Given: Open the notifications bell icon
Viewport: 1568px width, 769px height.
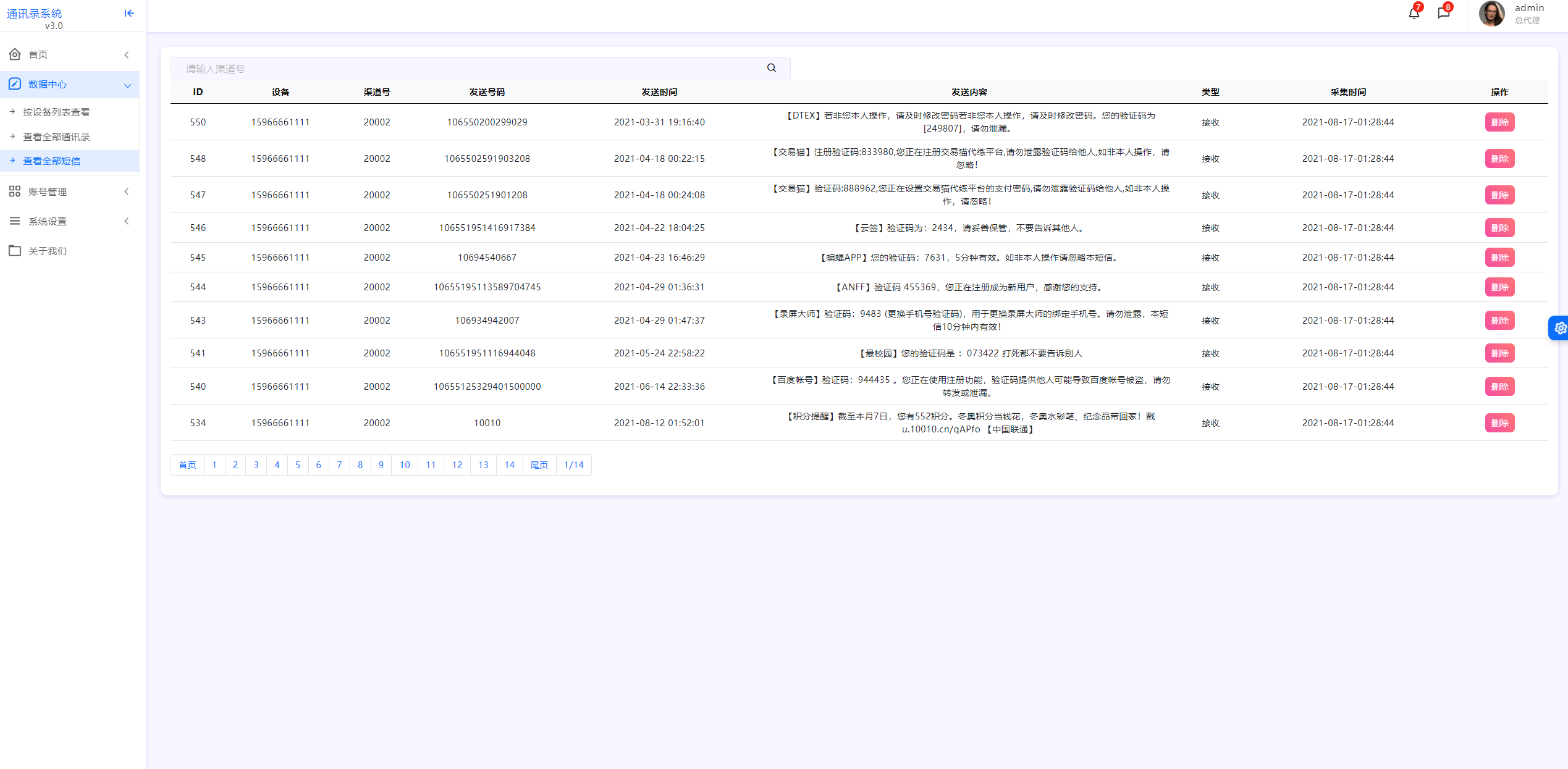Looking at the screenshot, I should point(1414,13).
